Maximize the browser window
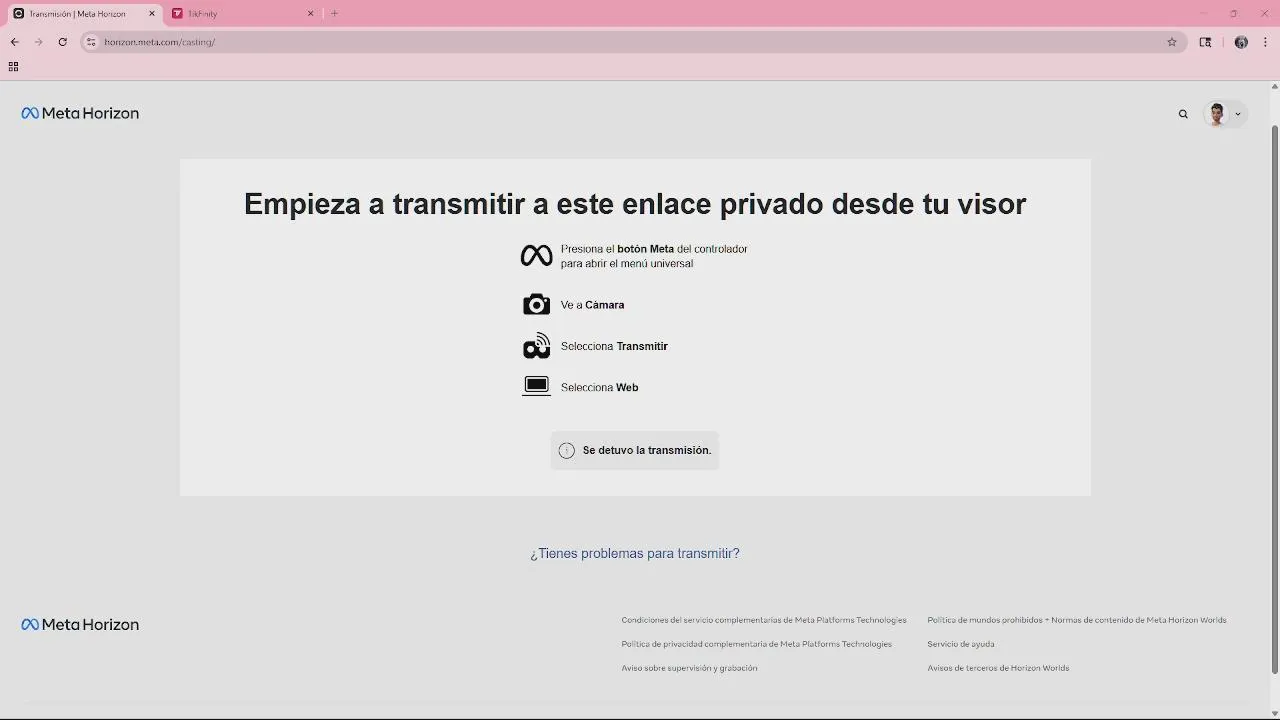Screen dimensions: 1280x720 [x=1234, y=14]
